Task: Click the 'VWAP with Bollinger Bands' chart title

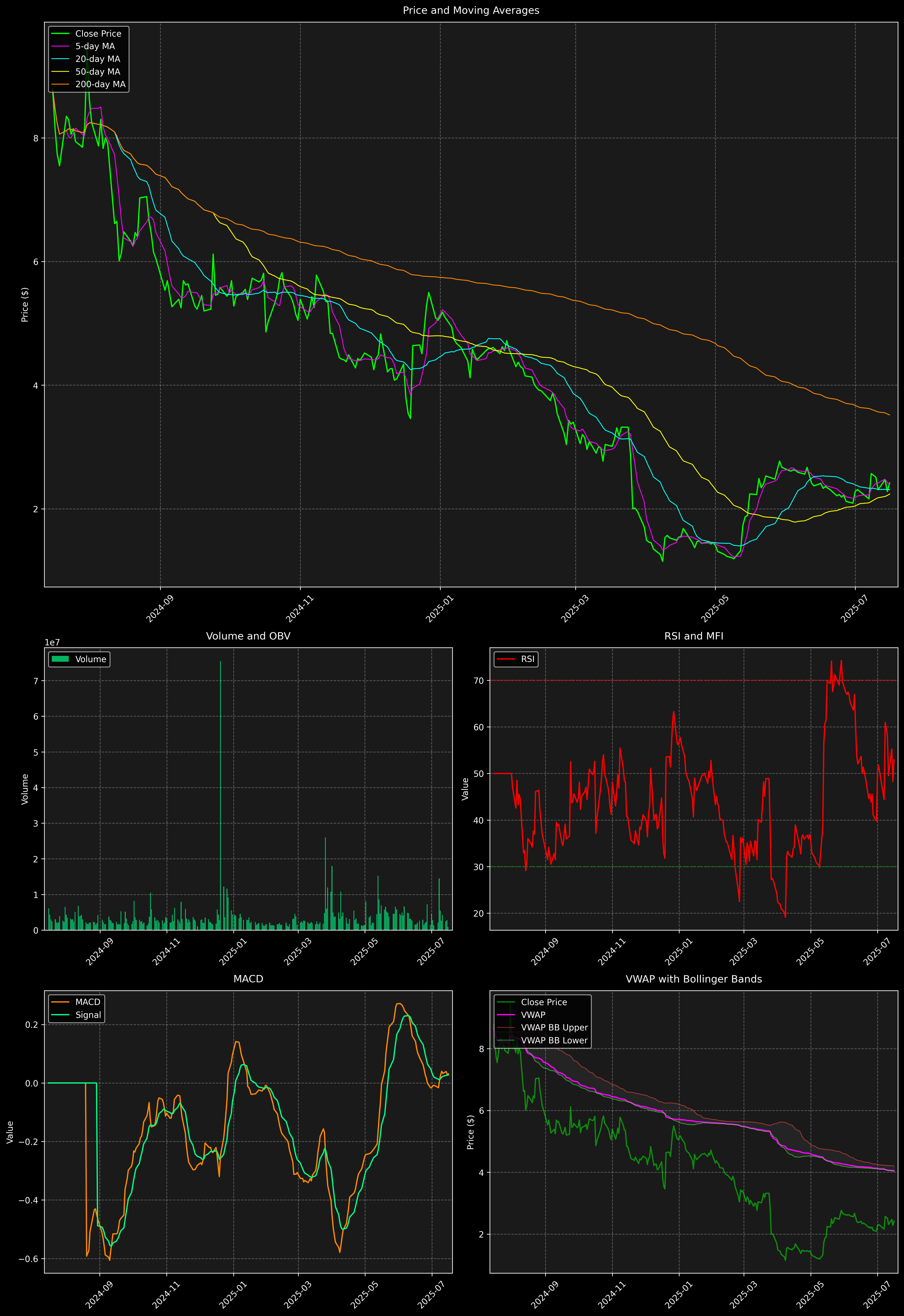Action: 694,979
